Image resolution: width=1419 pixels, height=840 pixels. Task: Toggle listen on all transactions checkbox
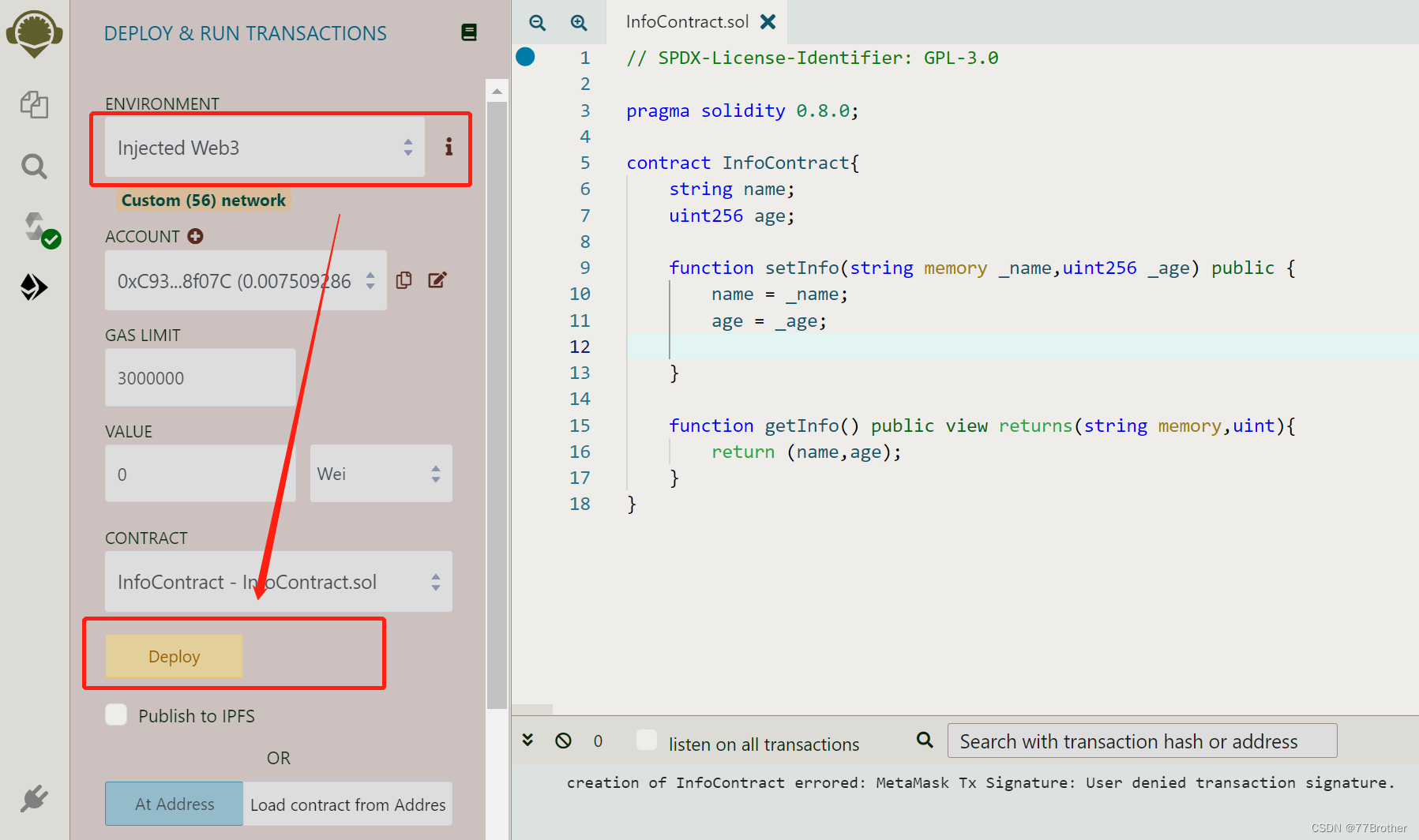pos(647,740)
